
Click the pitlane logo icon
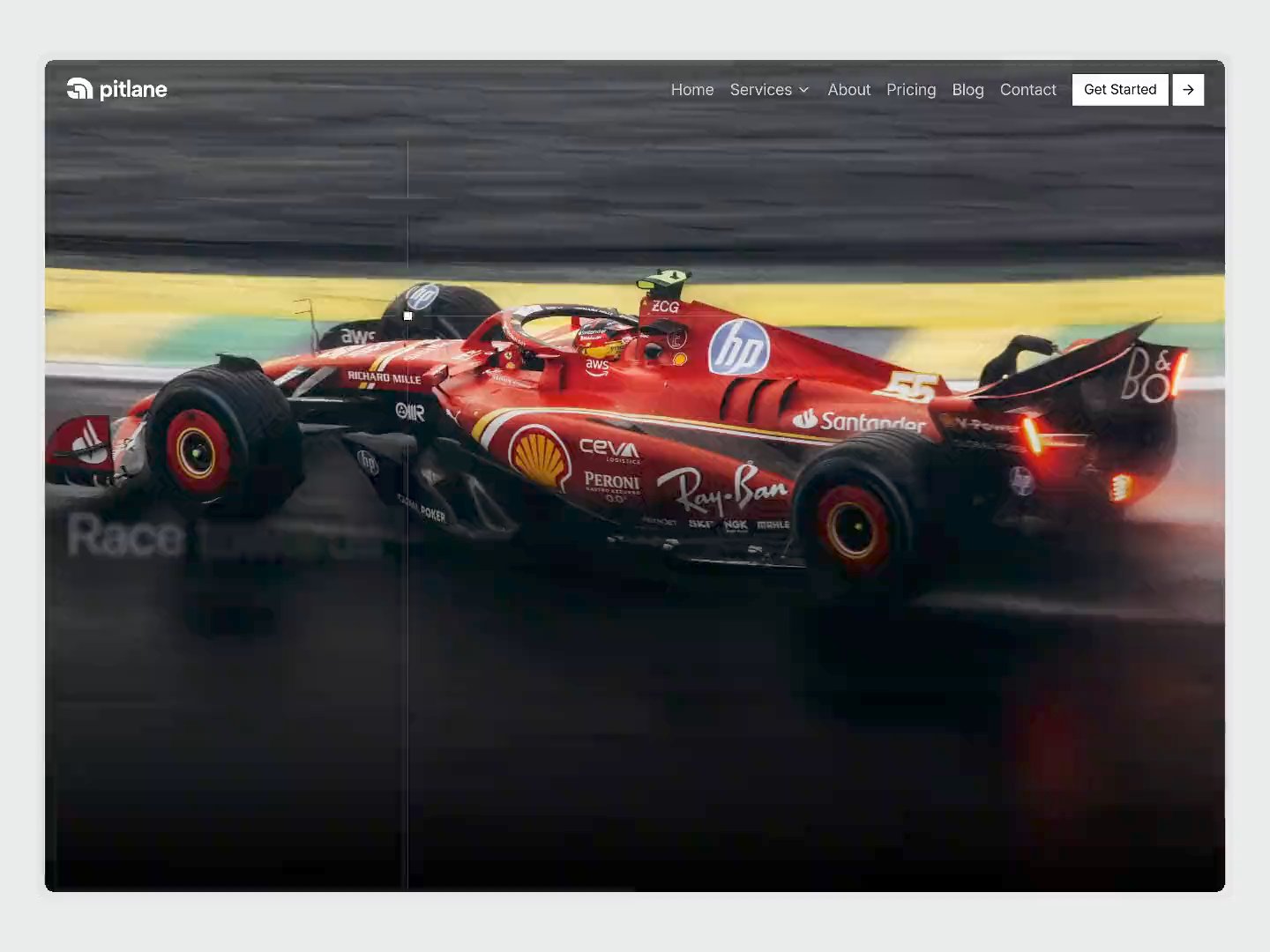coord(79,89)
